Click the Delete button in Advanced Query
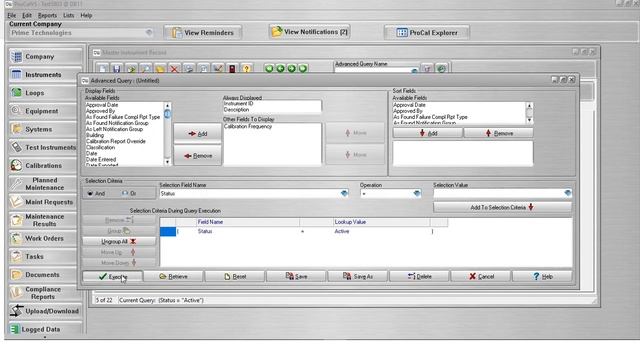Viewport: 640px width, 360px height. click(420, 276)
